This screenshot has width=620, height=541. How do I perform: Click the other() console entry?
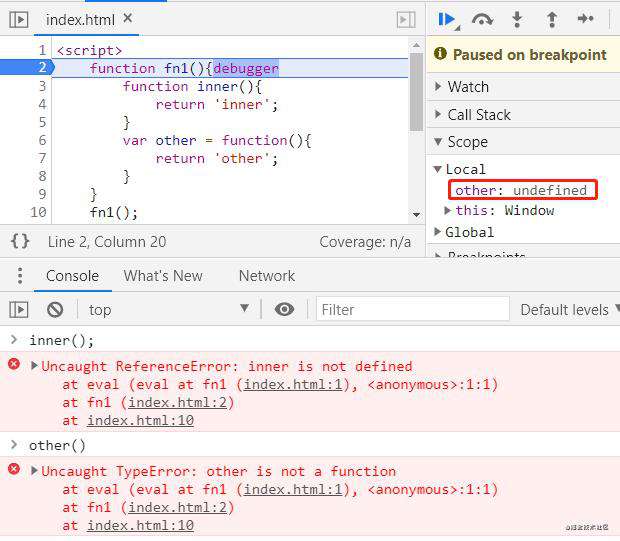[57, 446]
